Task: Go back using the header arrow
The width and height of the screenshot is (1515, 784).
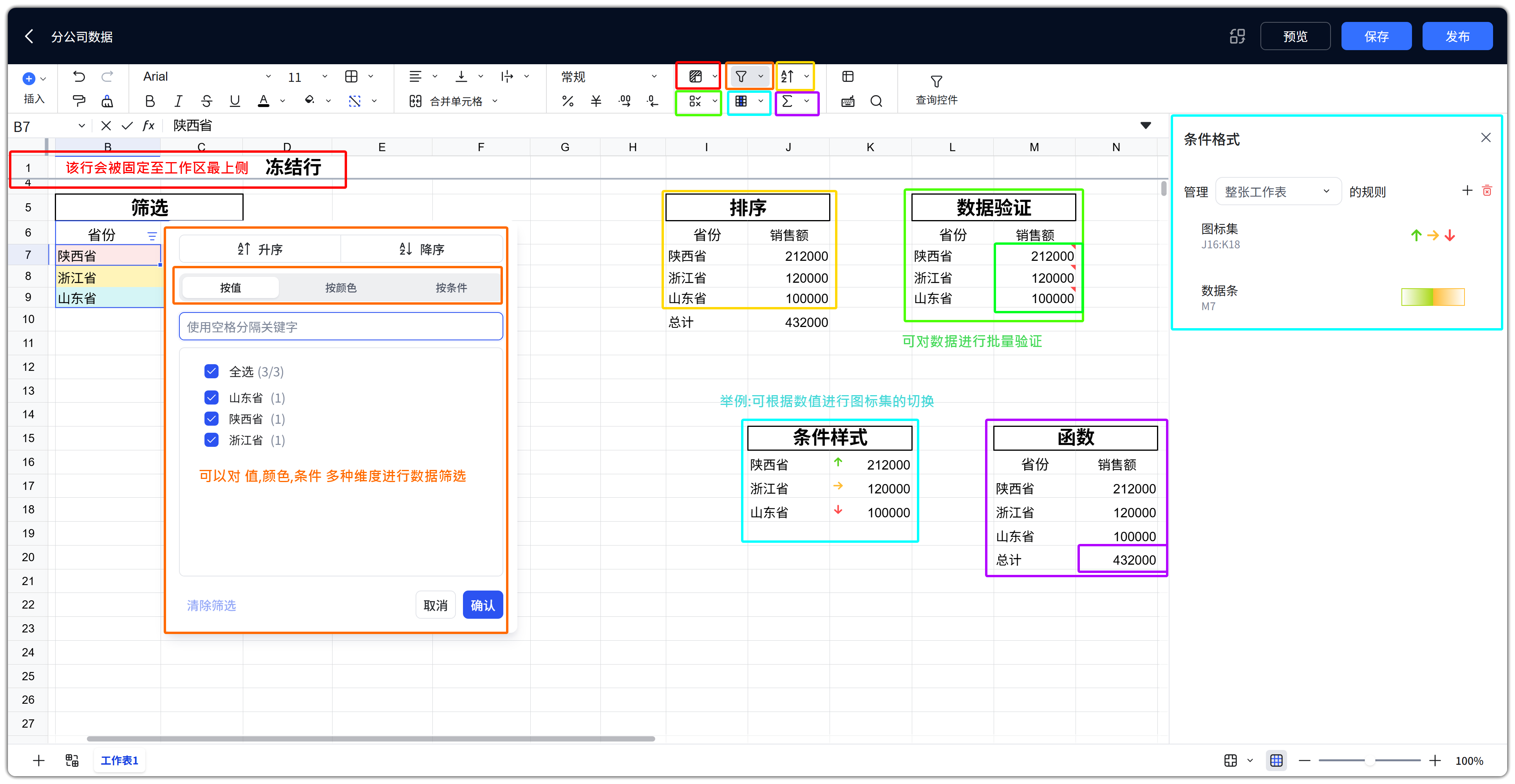Action: (x=29, y=36)
